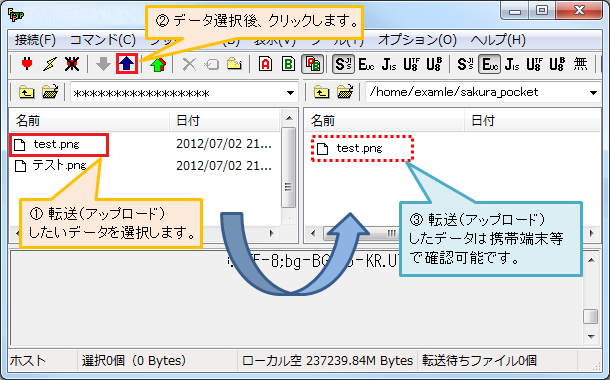Image resolution: width=610 pixels, height=380 pixels.
Task: Click the blue Upload arrow icon
Action: point(127,64)
